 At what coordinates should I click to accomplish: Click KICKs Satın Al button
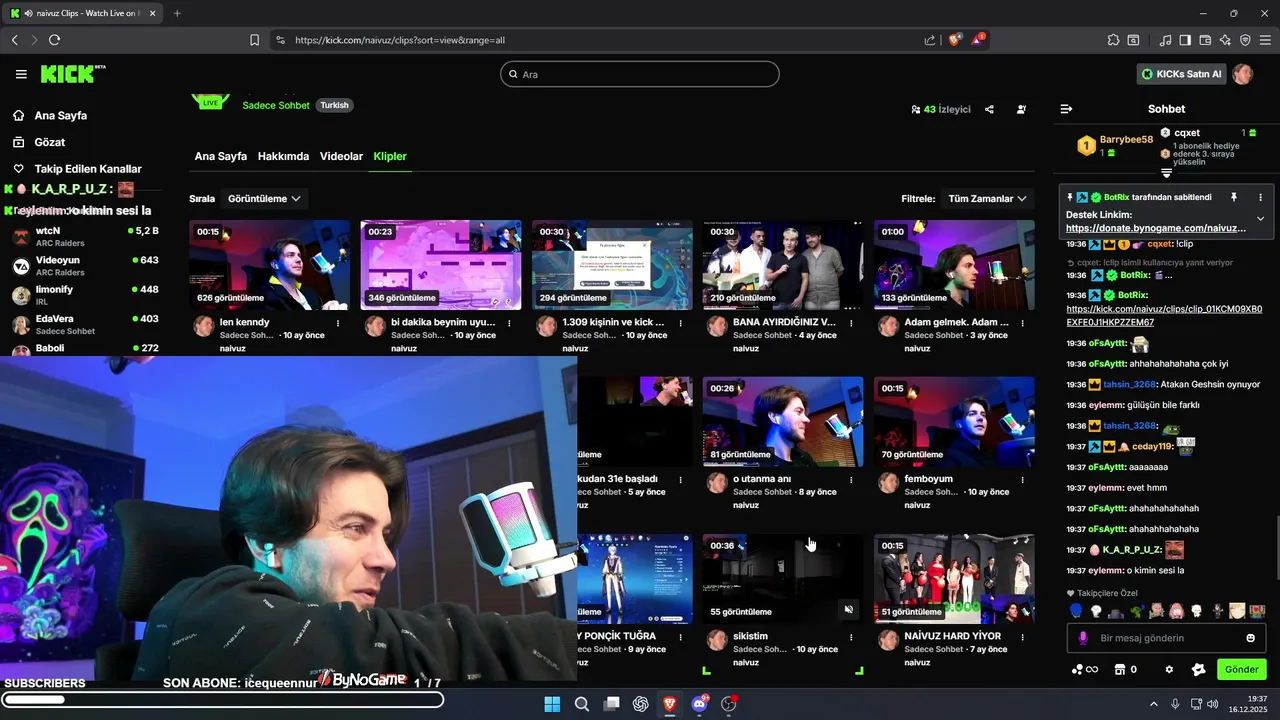coord(1182,74)
